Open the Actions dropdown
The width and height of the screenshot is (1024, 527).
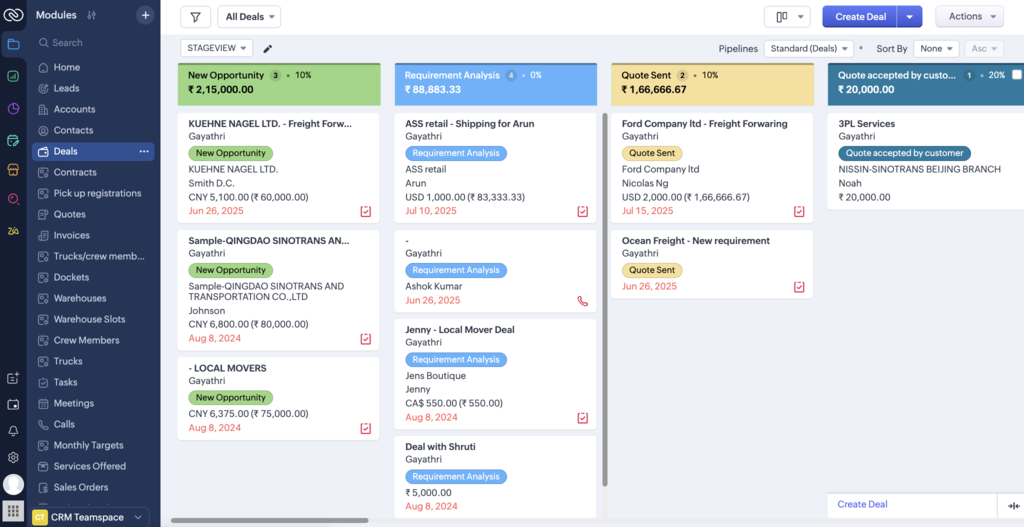coord(969,17)
